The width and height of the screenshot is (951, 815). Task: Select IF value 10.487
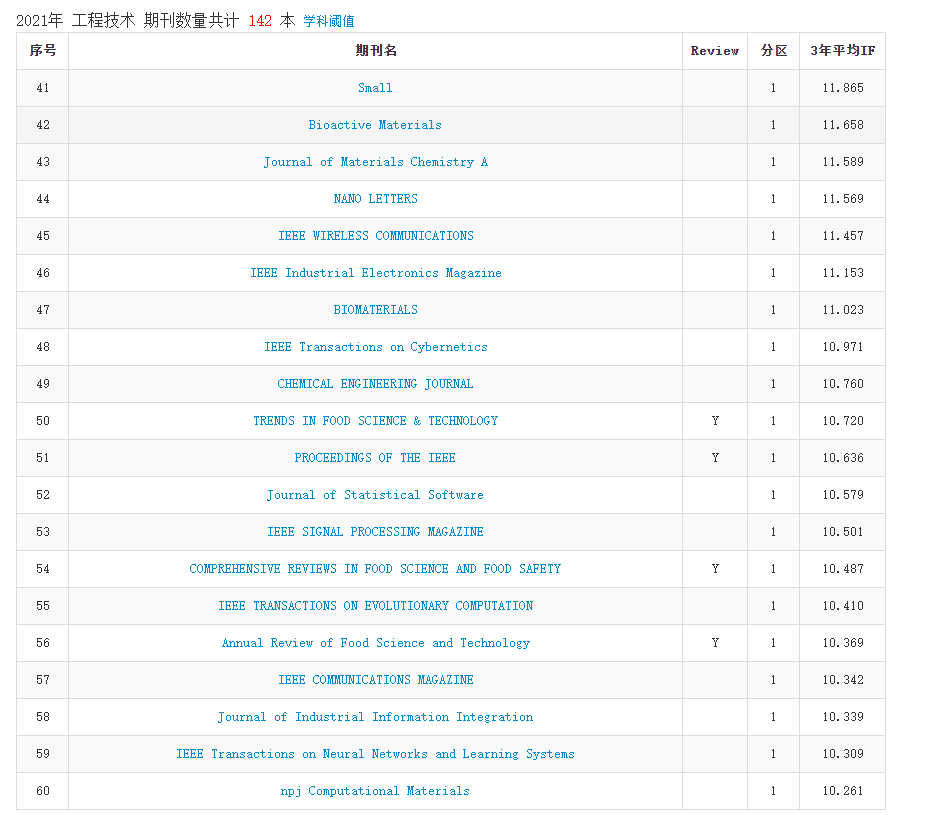pyautogui.click(x=842, y=569)
